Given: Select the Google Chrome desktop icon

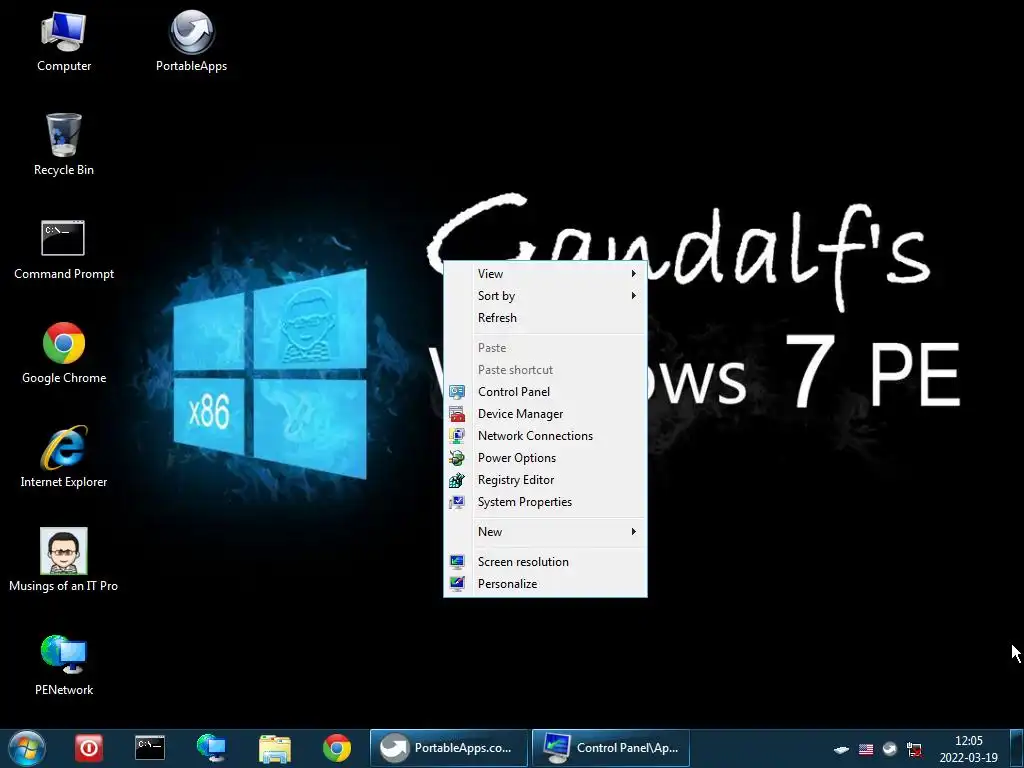Looking at the screenshot, I should tap(63, 353).
